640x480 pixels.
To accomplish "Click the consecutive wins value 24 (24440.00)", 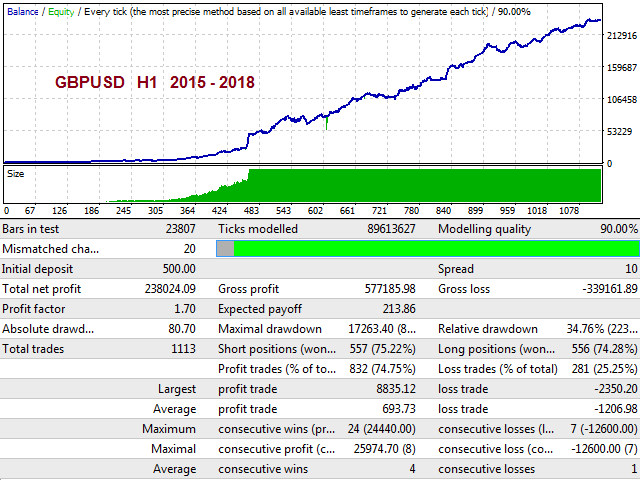I will click(x=382, y=429).
